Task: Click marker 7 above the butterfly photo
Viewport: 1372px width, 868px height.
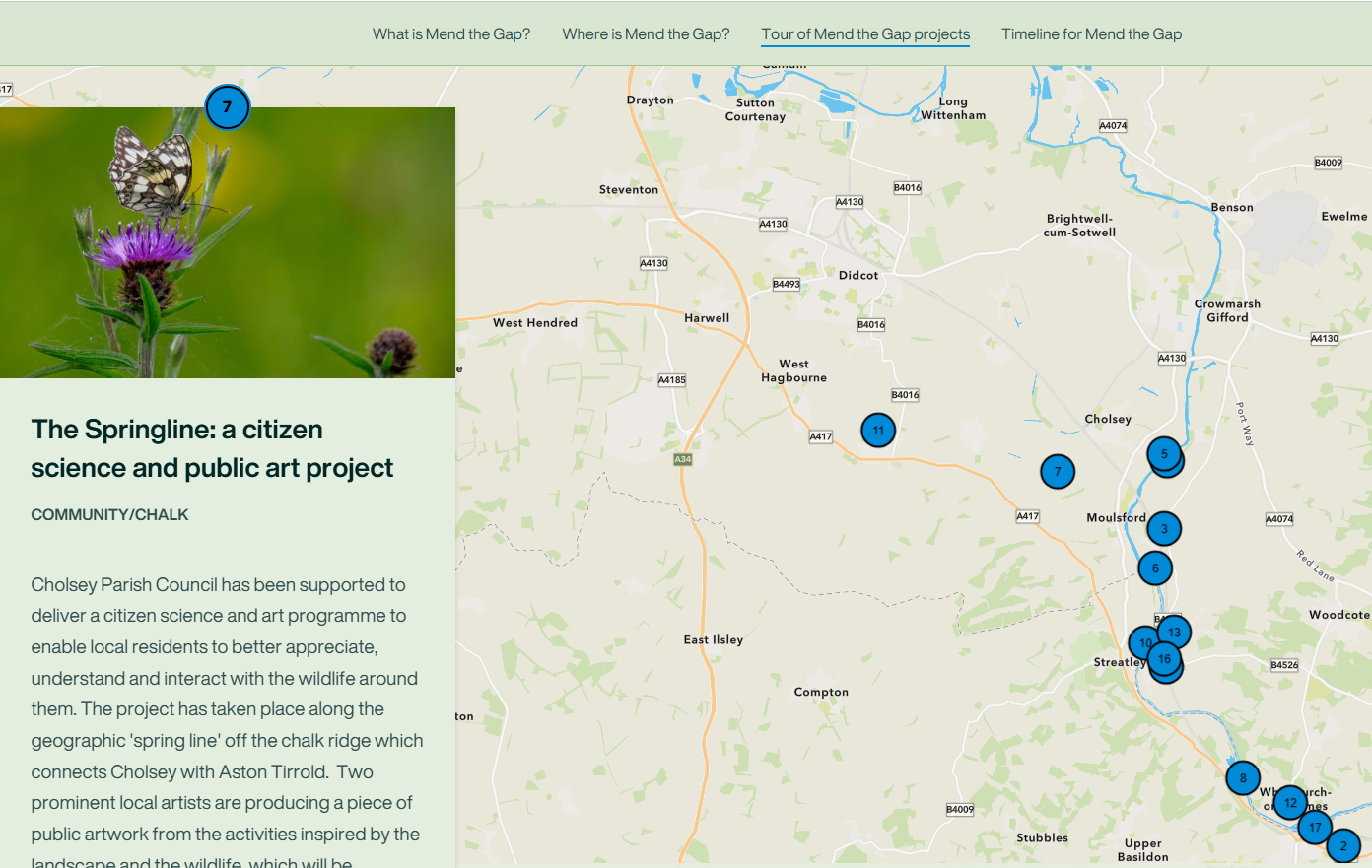Action: coord(227,107)
